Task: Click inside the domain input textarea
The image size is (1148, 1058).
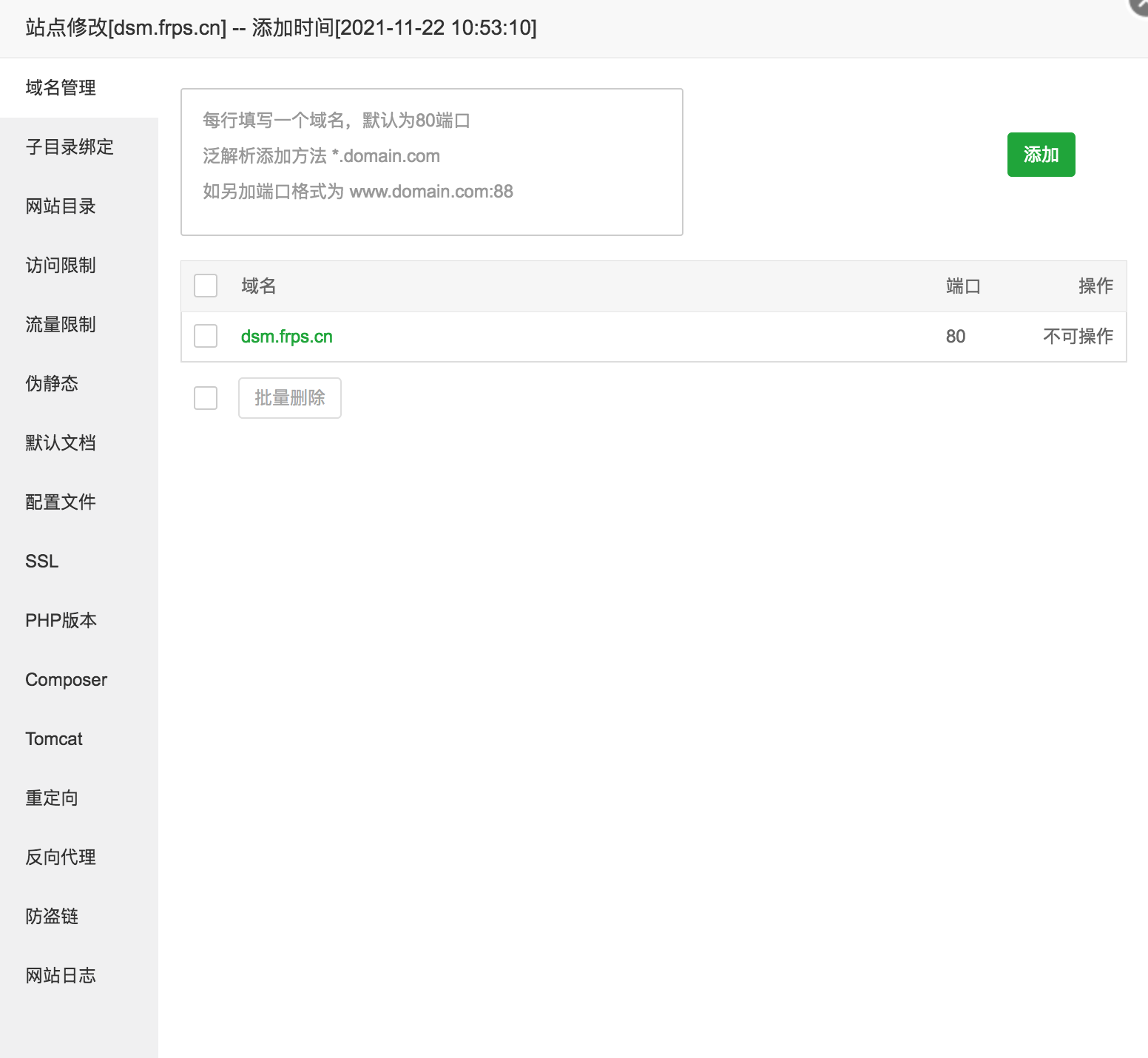Action: tap(431, 161)
